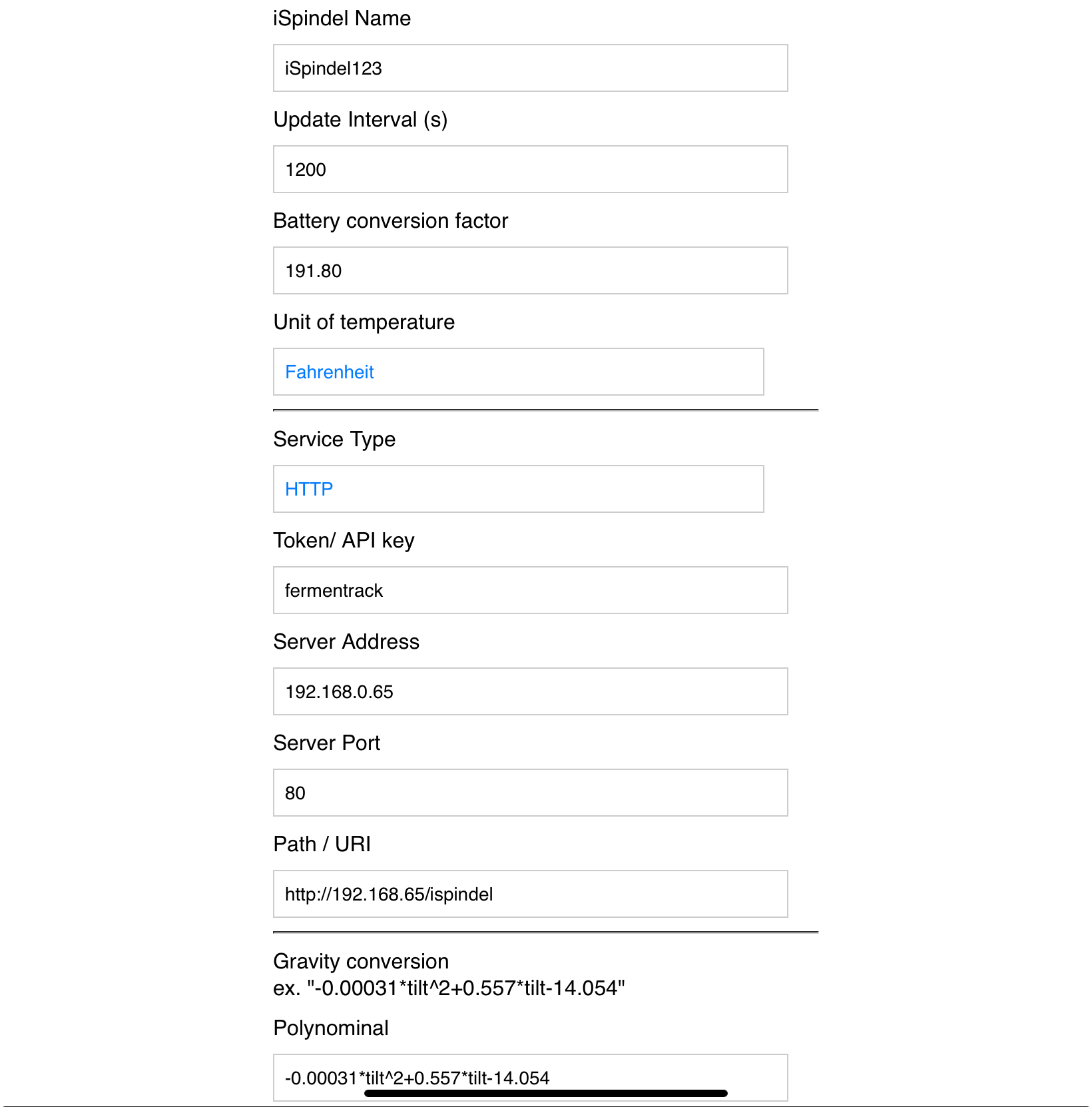This screenshot has height=1107, width=1092.
Task: Click the Battery conversion factor label
Action: pyautogui.click(x=390, y=220)
